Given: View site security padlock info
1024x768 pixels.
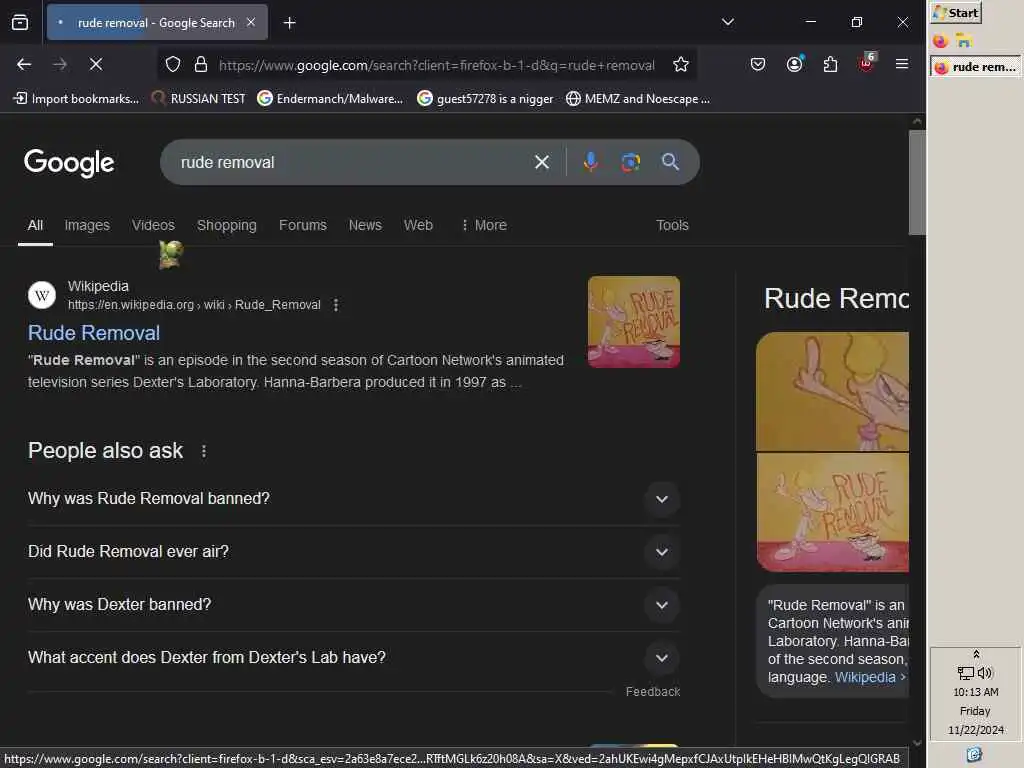Looking at the screenshot, I should tap(200, 64).
